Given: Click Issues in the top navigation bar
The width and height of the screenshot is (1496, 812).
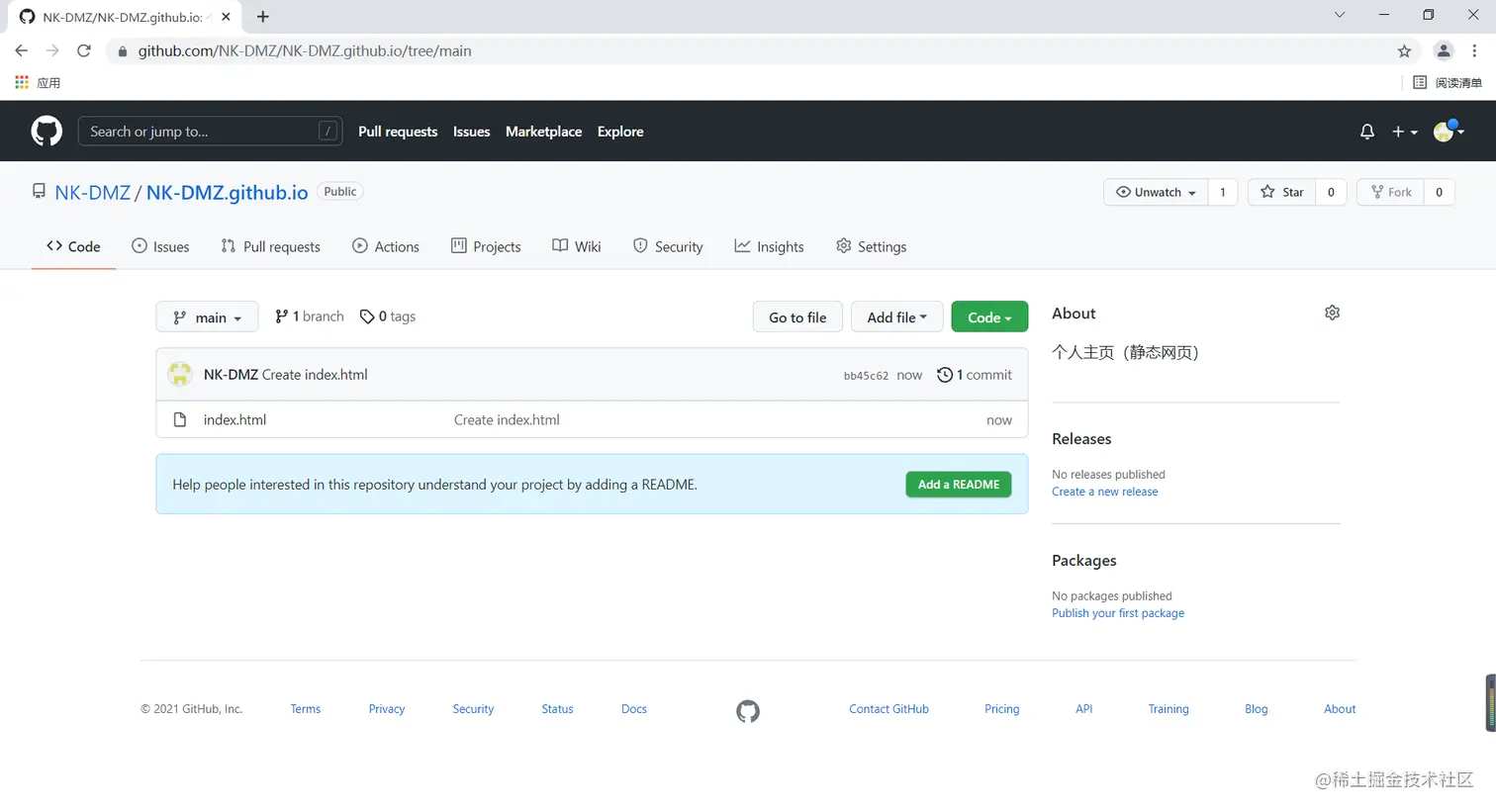Looking at the screenshot, I should (471, 132).
